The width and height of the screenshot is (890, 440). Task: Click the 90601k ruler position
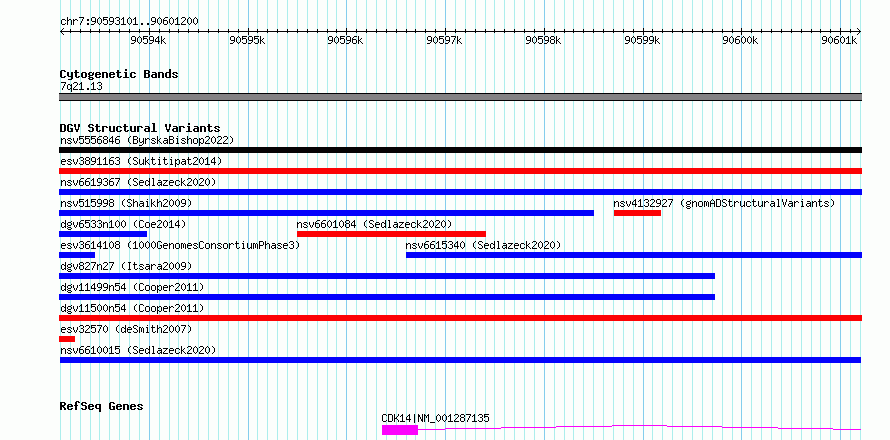[840, 40]
